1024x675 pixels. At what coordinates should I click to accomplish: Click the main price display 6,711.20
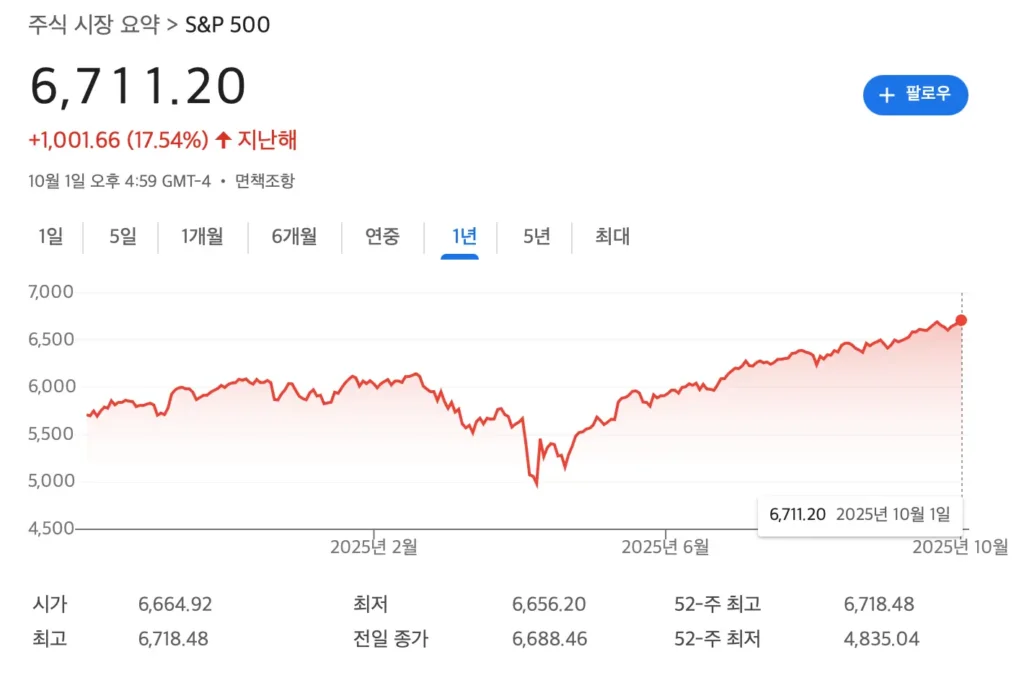[x=137, y=85]
